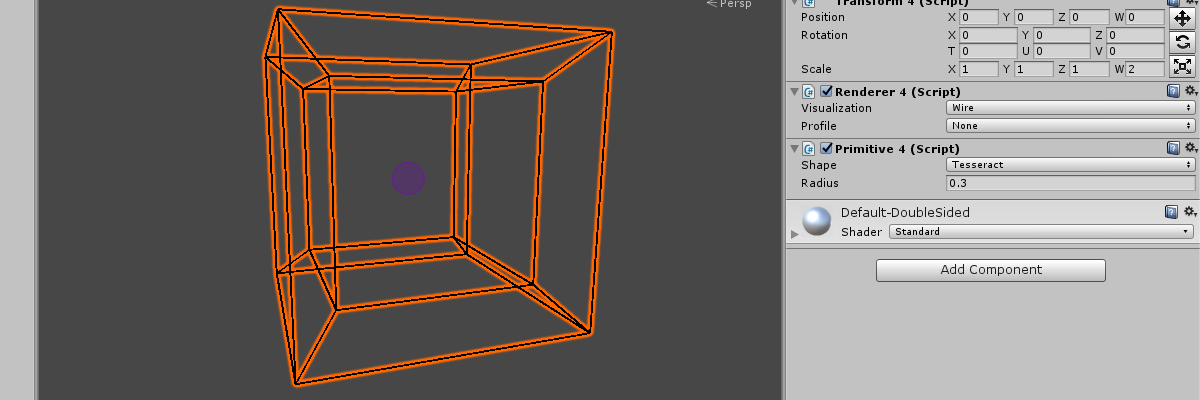
Task: Click the "Shader" label
Action: [861, 232]
